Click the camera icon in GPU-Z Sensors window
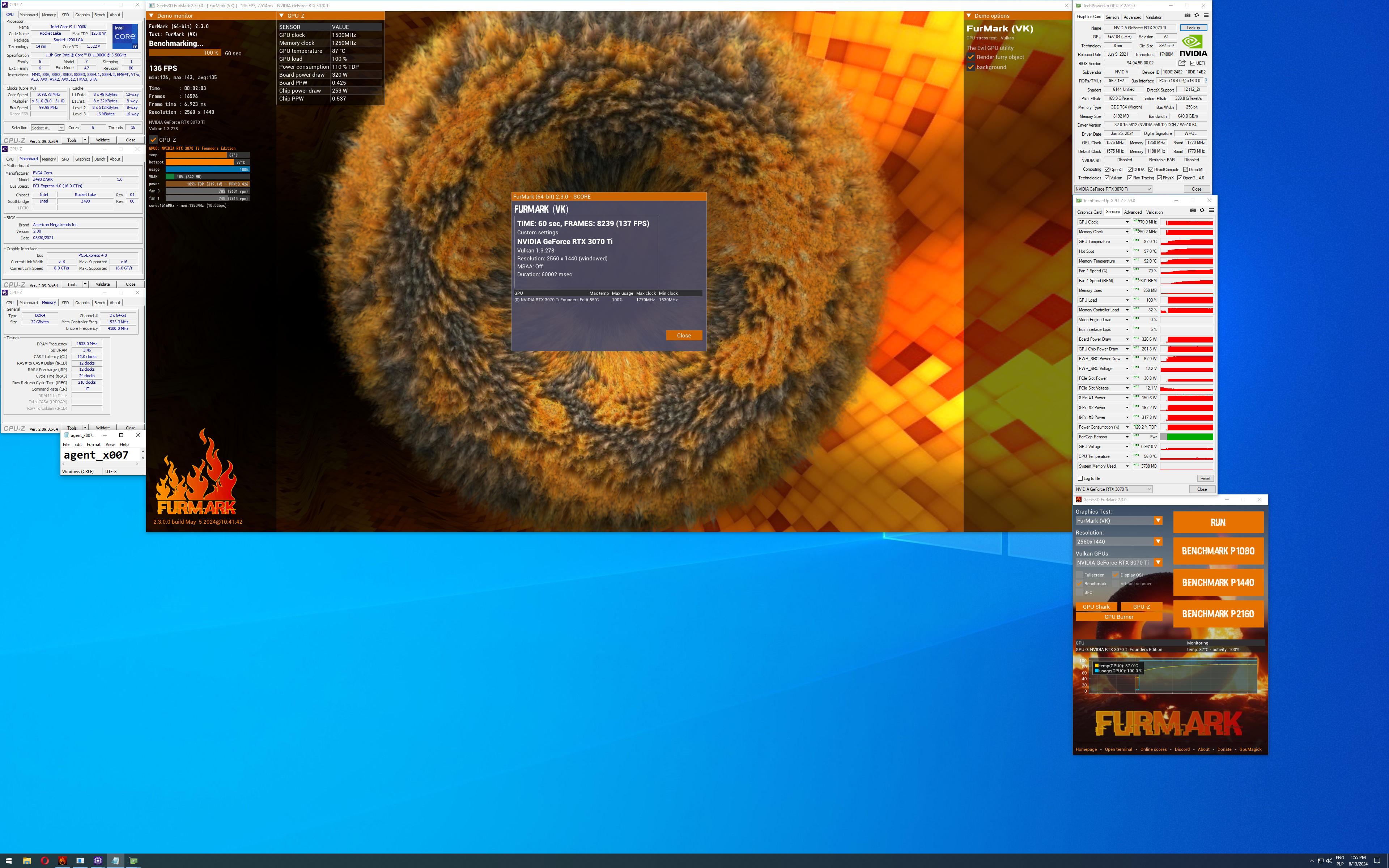The width and height of the screenshot is (1389, 868). [x=1193, y=210]
